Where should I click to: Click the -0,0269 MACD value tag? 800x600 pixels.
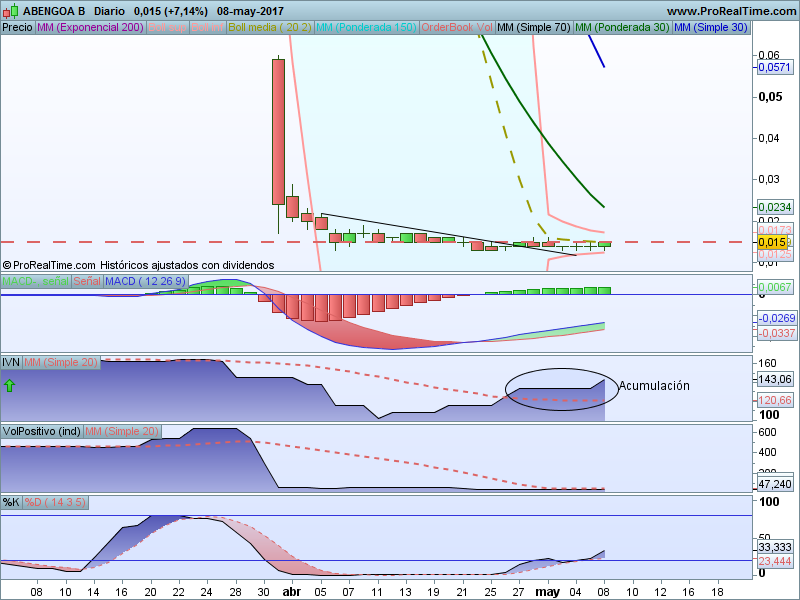click(x=776, y=318)
